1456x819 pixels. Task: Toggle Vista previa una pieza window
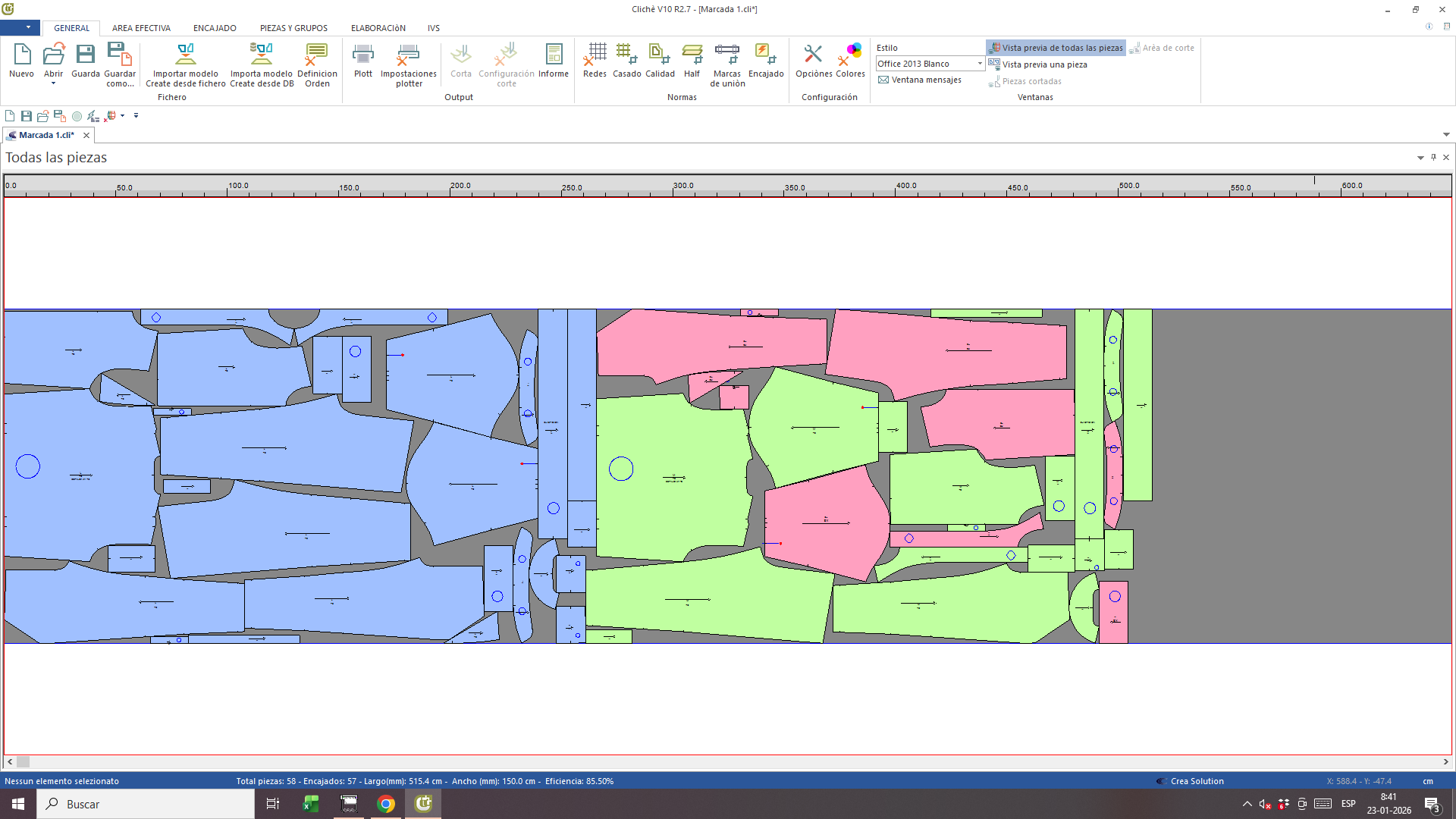click(x=1038, y=64)
